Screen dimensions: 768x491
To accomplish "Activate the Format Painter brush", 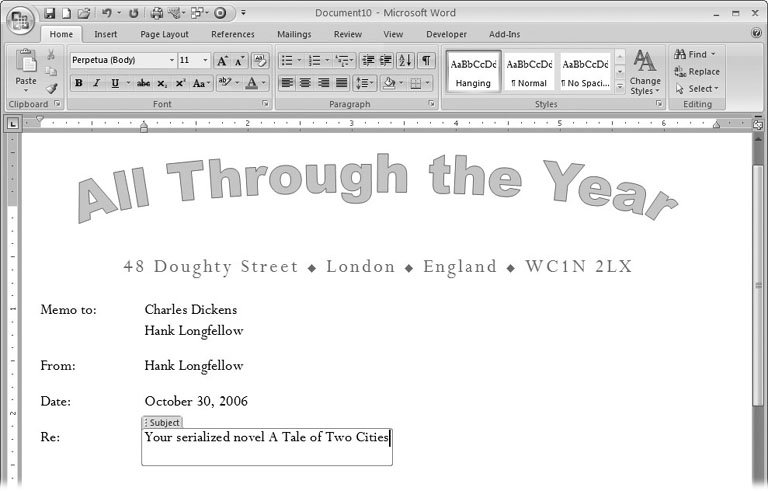I will coord(51,89).
